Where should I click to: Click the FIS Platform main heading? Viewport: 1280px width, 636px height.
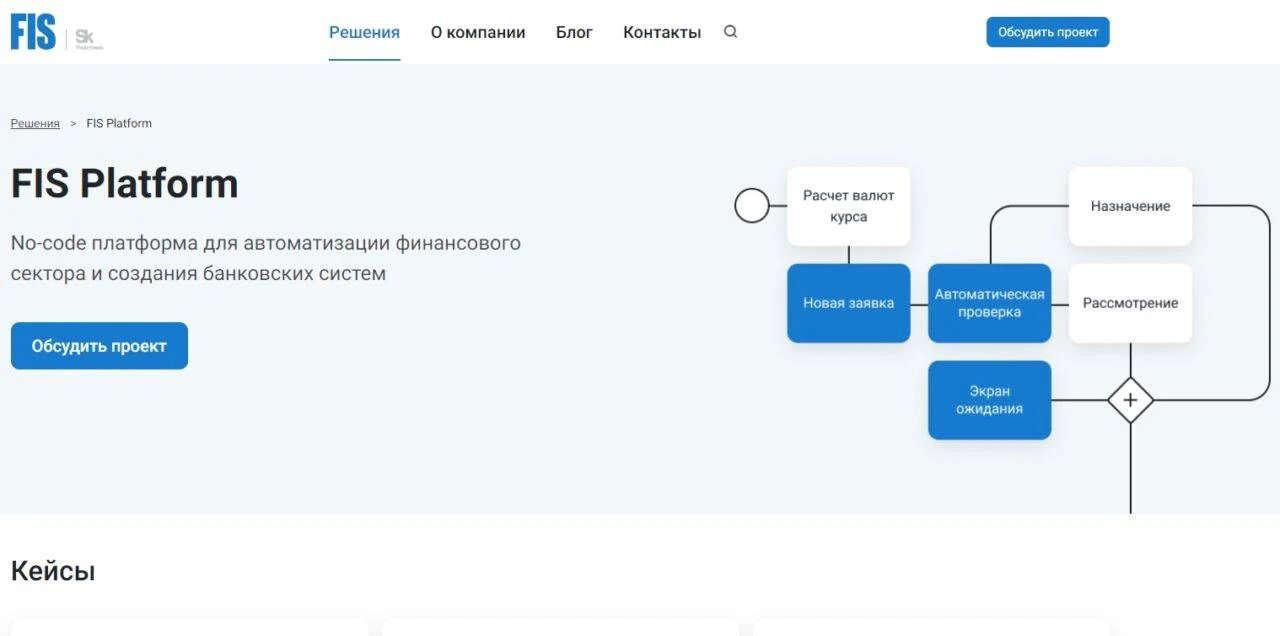click(x=125, y=184)
